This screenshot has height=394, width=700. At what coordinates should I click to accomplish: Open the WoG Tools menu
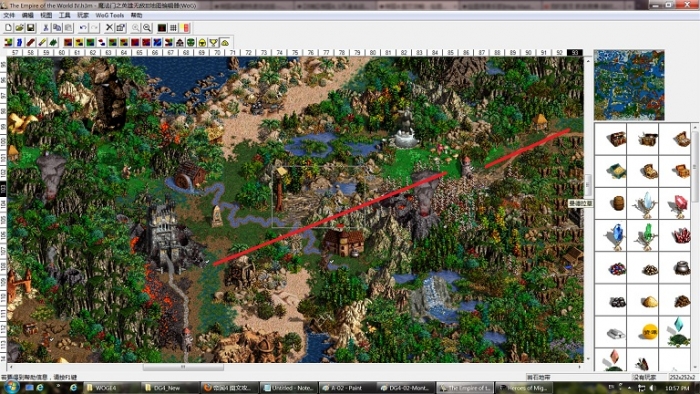click(x=109, y=15)
